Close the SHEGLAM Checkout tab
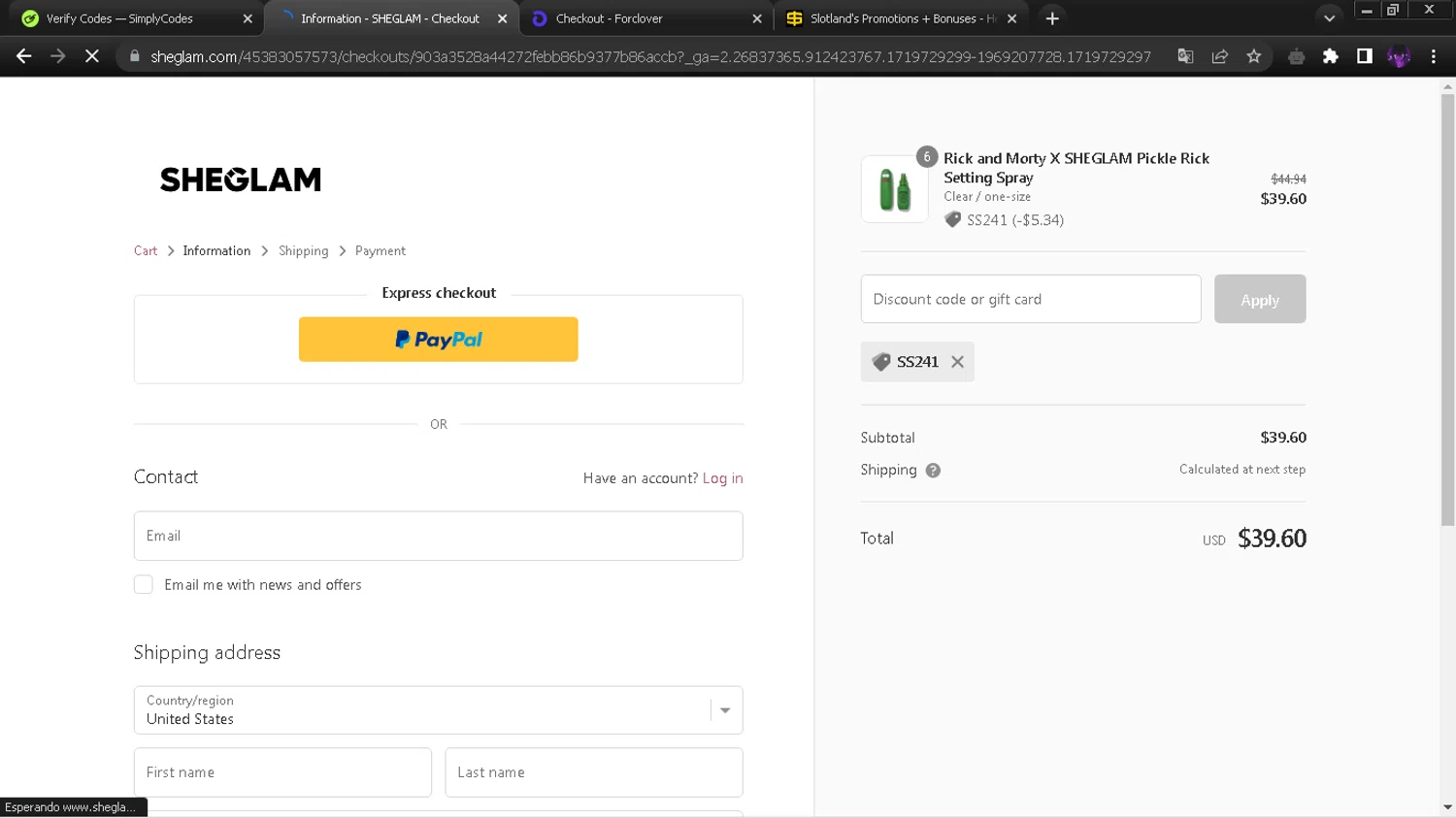The height and width of the screenshot is (818, 1456). pos(502,18)
